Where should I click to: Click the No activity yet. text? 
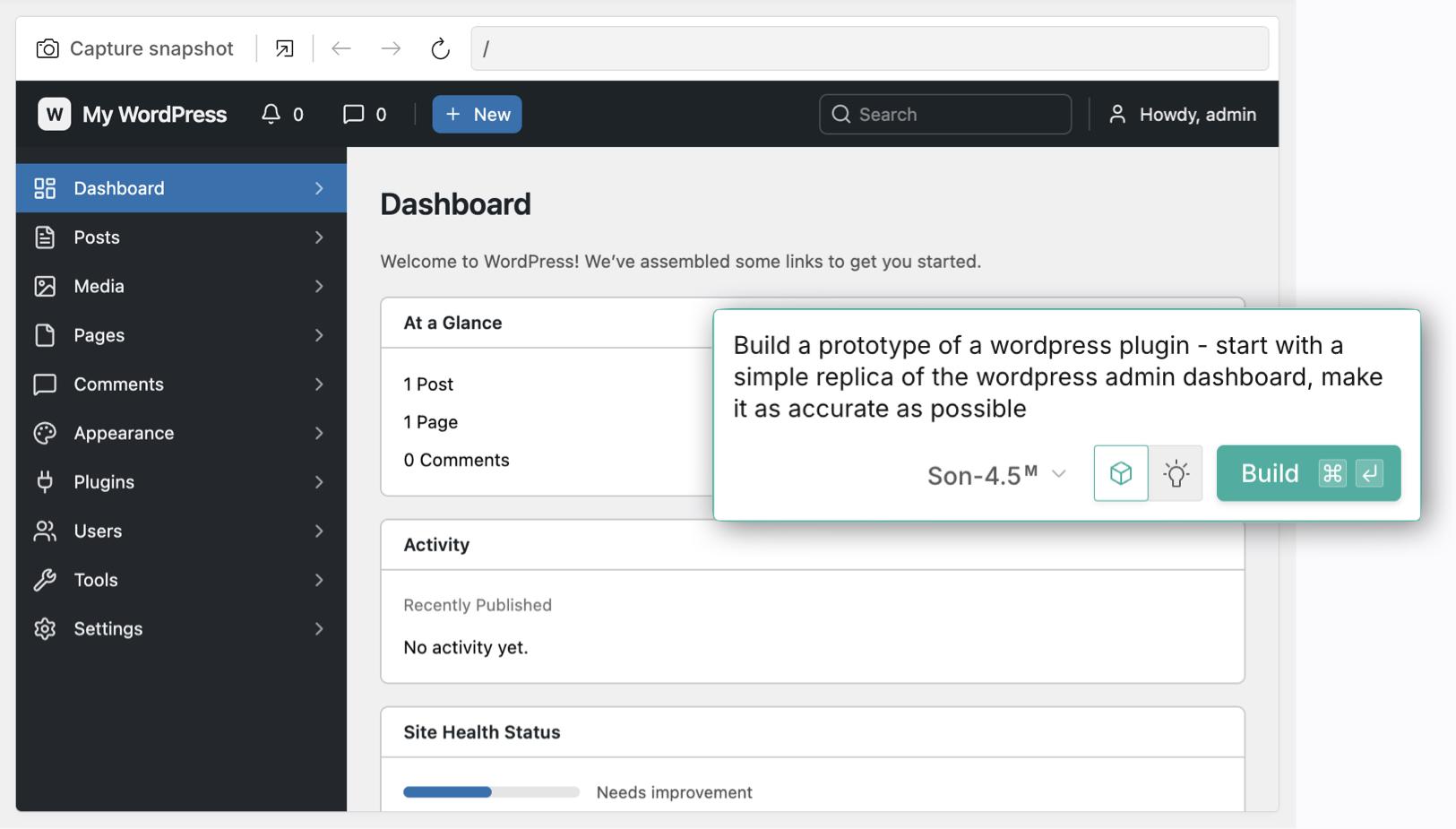(466, 647)
